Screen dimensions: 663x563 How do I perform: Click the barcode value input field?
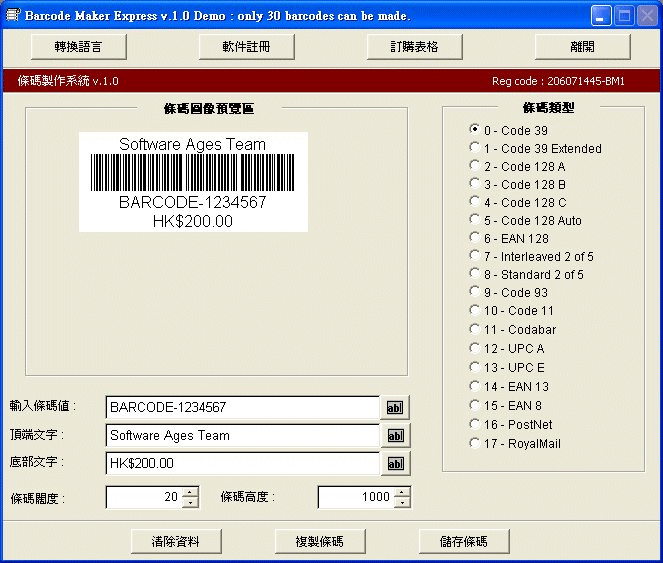click(x=242, y=407)
